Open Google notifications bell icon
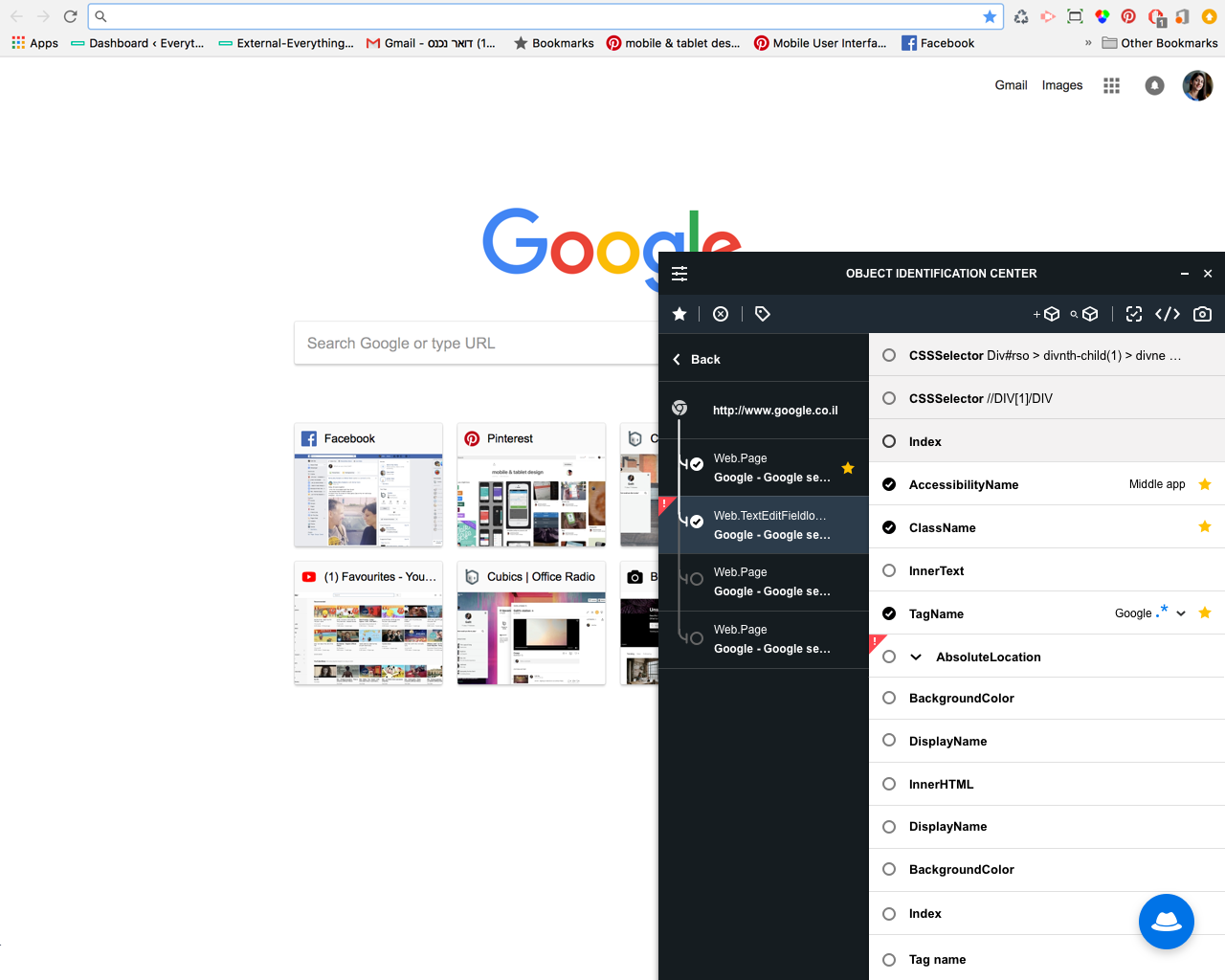Viewport: 1225px width, 980px height. [x=1155, y=85]
